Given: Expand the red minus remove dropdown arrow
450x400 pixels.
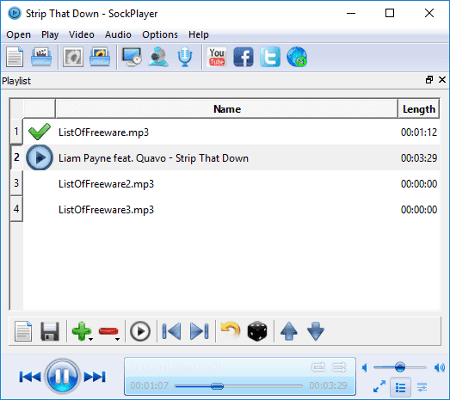Looking at the screenshot, I should pyautogui.click(x=117, y=339).
